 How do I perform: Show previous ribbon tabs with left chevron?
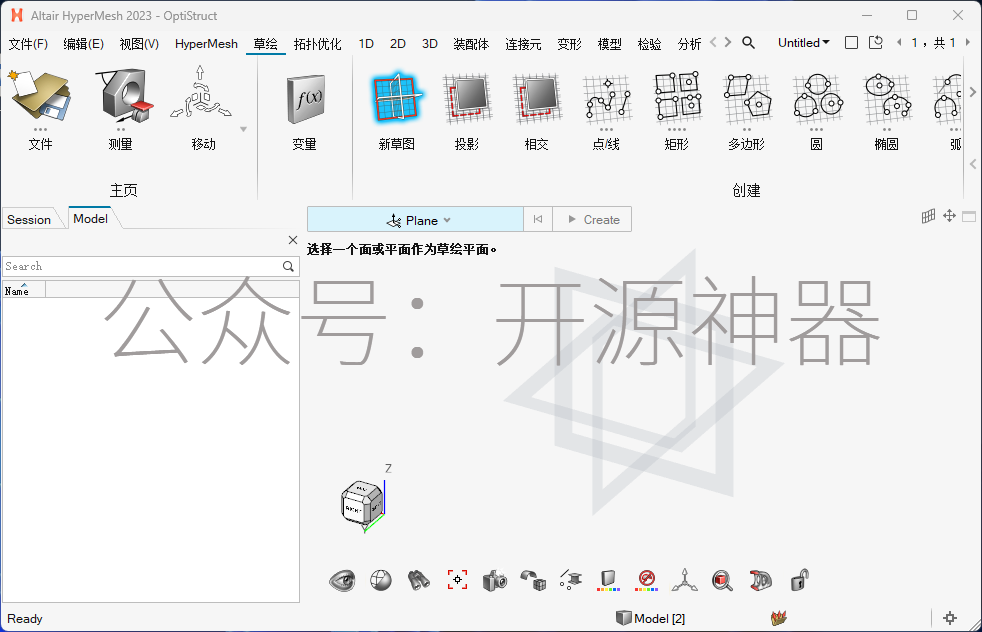[713, 42]
